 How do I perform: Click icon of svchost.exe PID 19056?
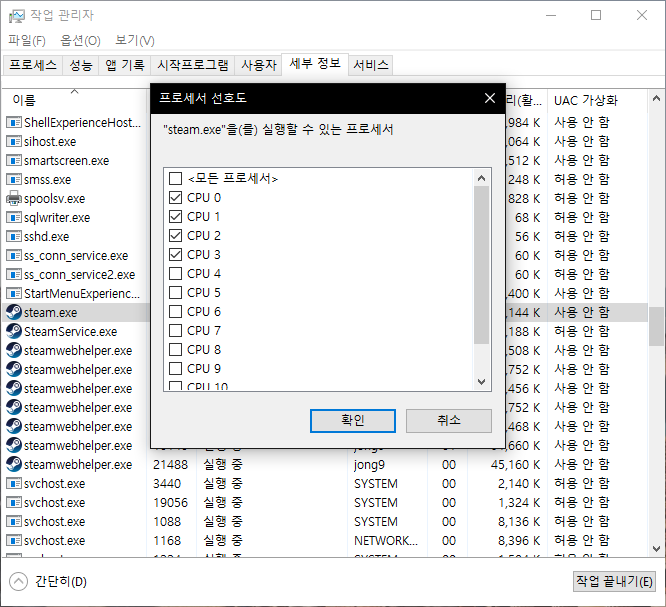pos(14,503)
